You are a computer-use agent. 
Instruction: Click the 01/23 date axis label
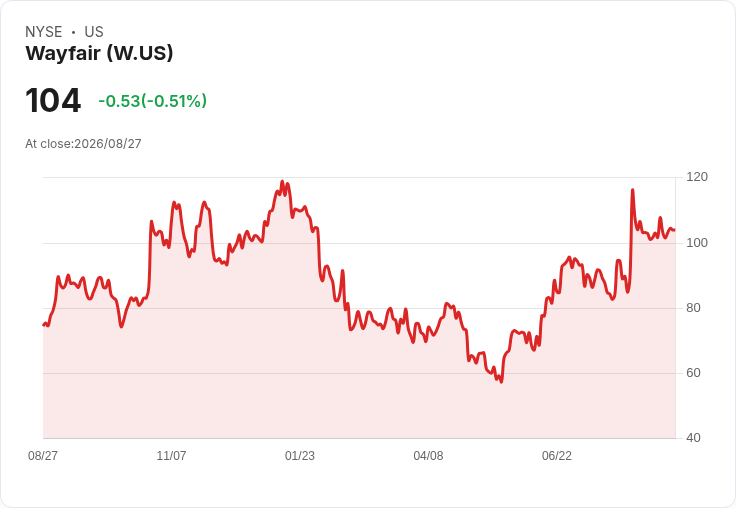pyautogui.click(x=299, y=455)
